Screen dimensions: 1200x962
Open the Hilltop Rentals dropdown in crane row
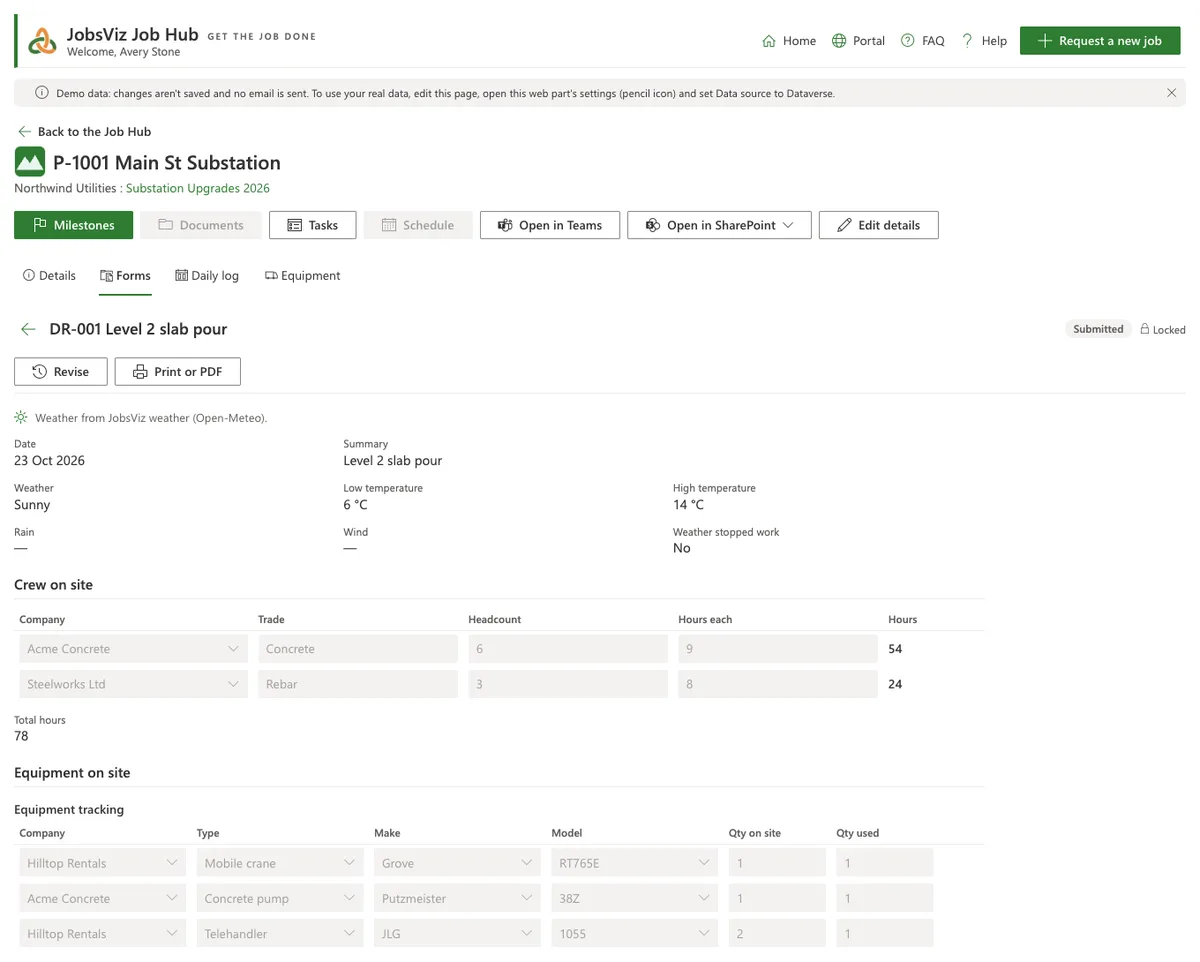[102, 863]
